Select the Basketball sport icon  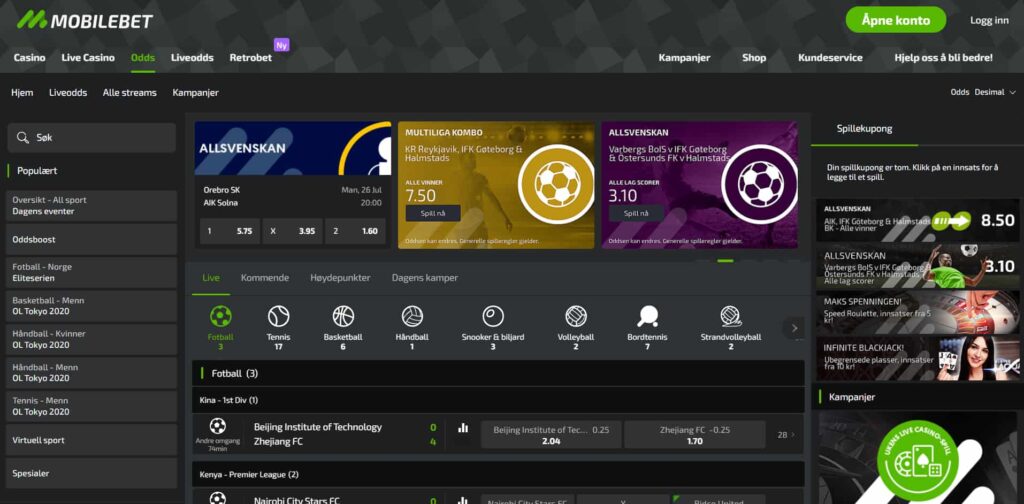[x=343, y=317]
